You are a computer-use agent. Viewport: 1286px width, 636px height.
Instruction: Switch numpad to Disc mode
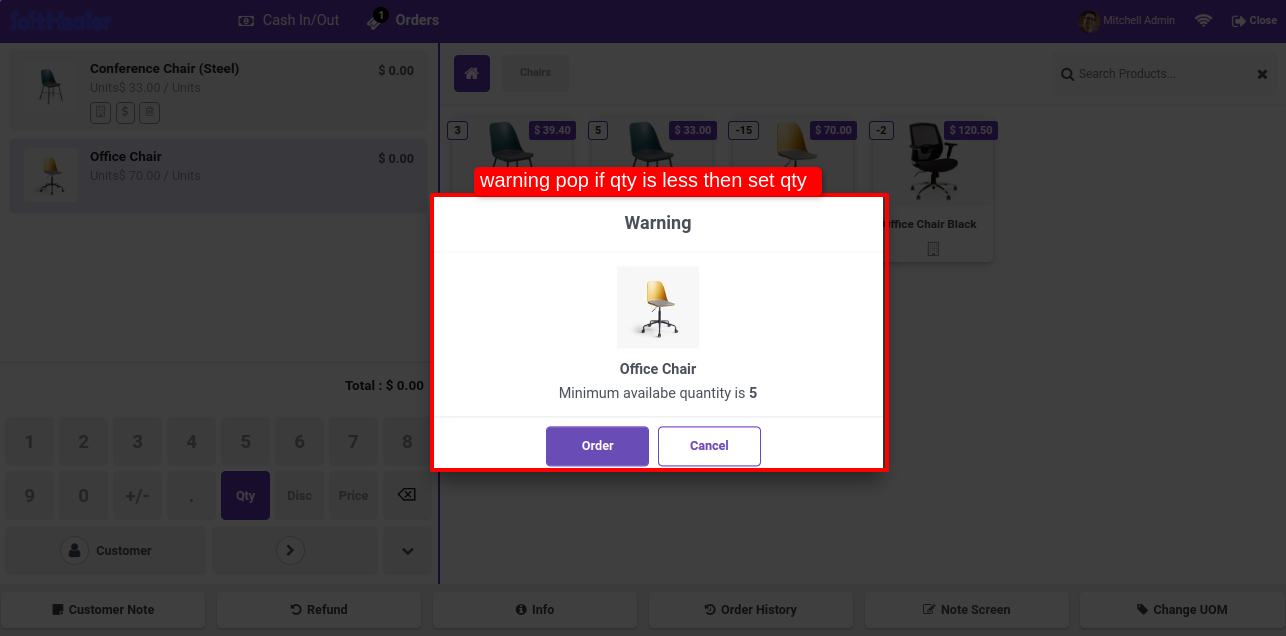coord(299,495)
